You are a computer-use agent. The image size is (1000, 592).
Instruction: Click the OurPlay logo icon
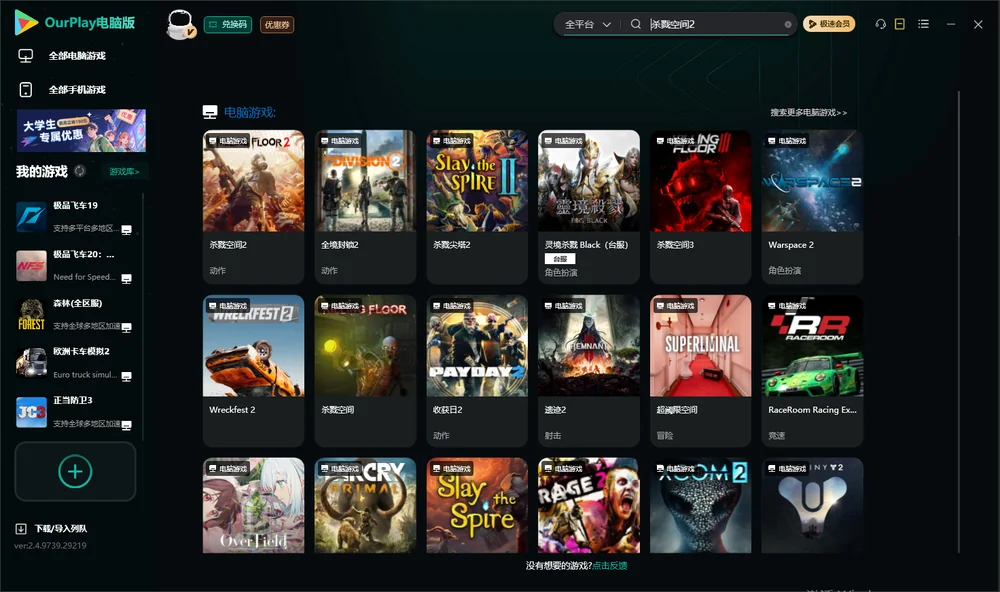(26, 23)
